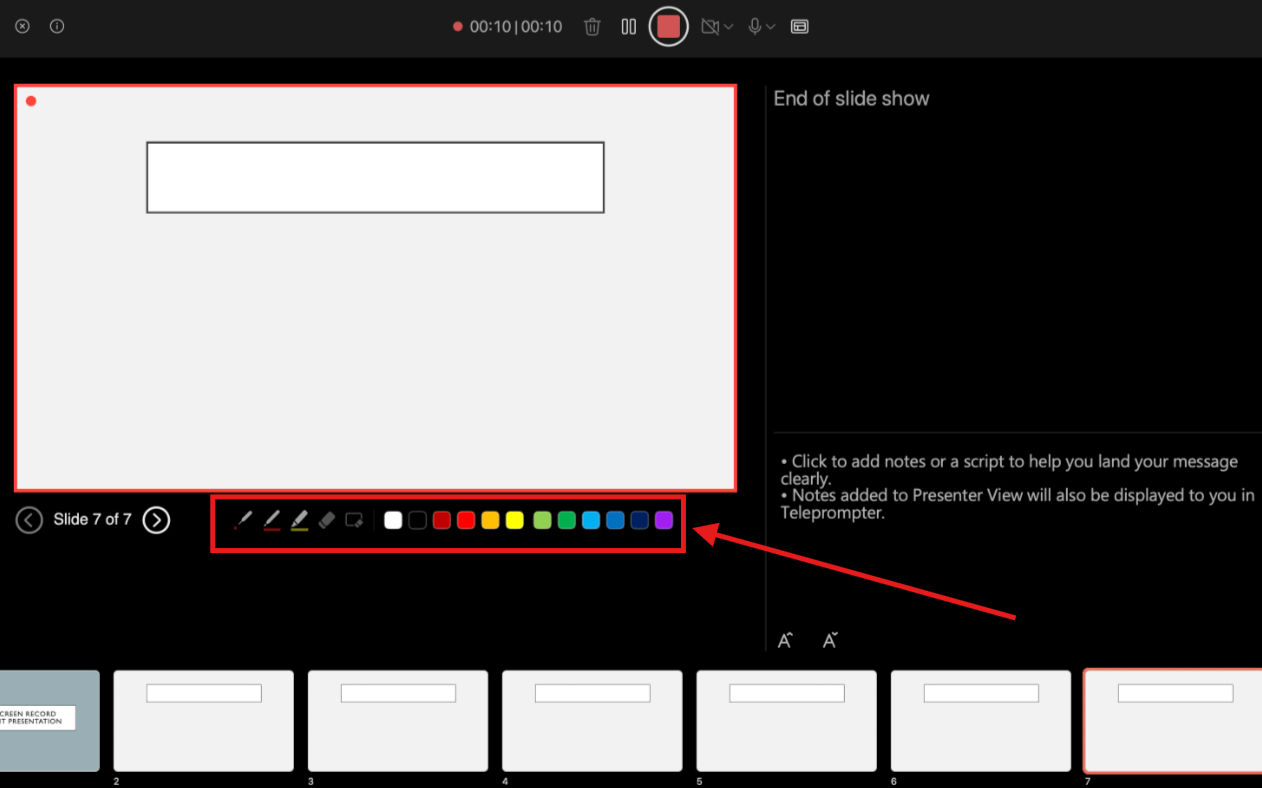Open the teleprompter layout icon
Viewport: 1262px width, 788px height.
pos(800,27)
